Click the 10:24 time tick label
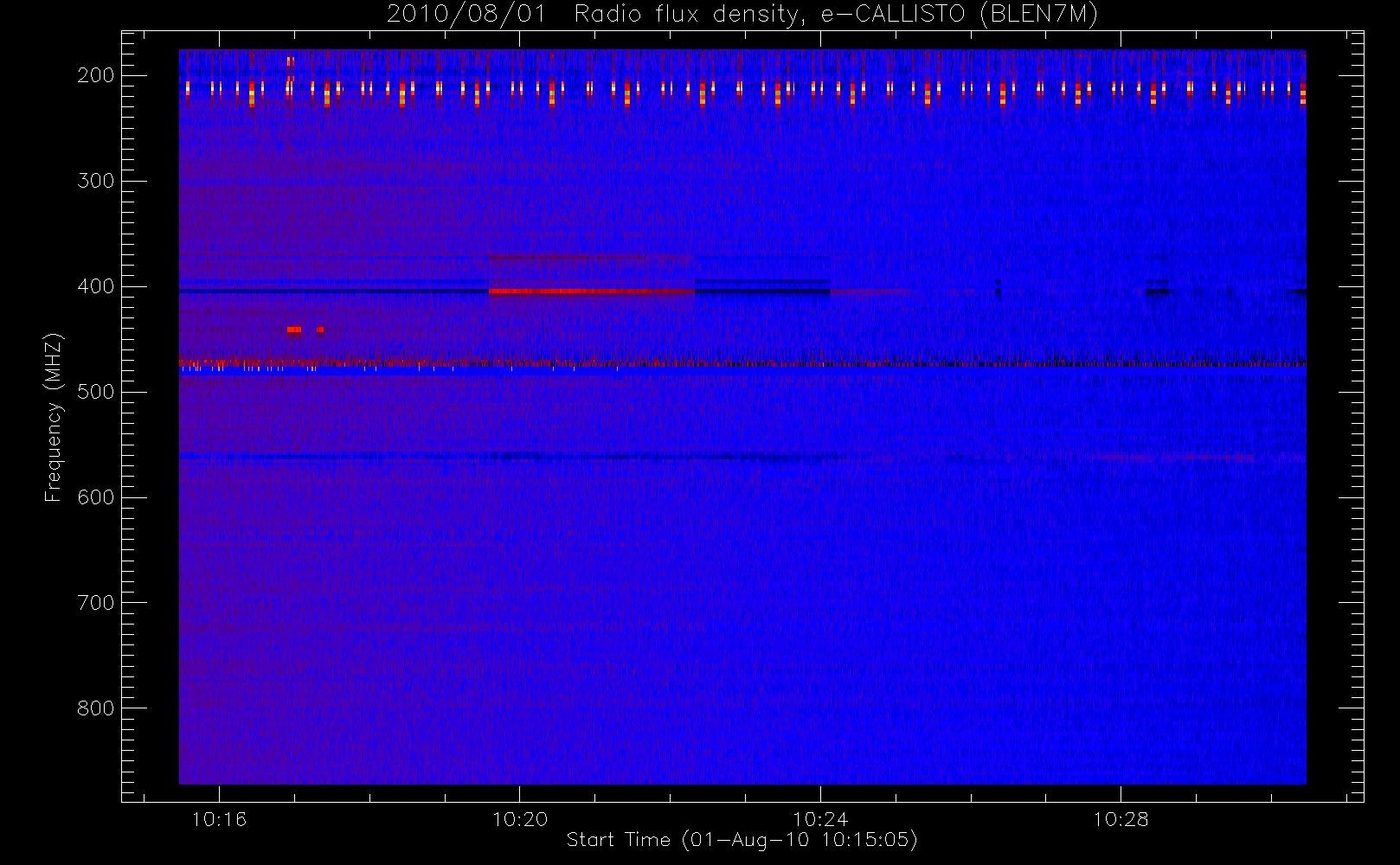 click(x=820, y=819)
